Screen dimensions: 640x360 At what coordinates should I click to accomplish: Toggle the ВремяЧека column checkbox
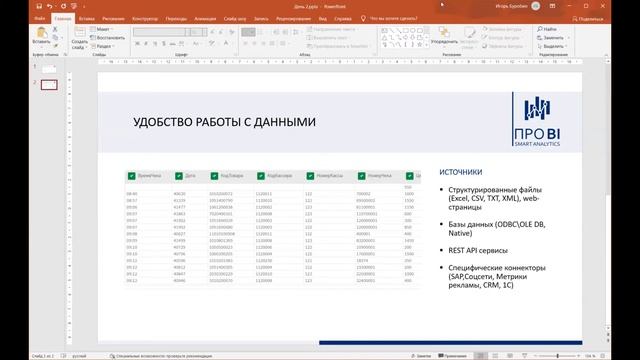[131, 176]
